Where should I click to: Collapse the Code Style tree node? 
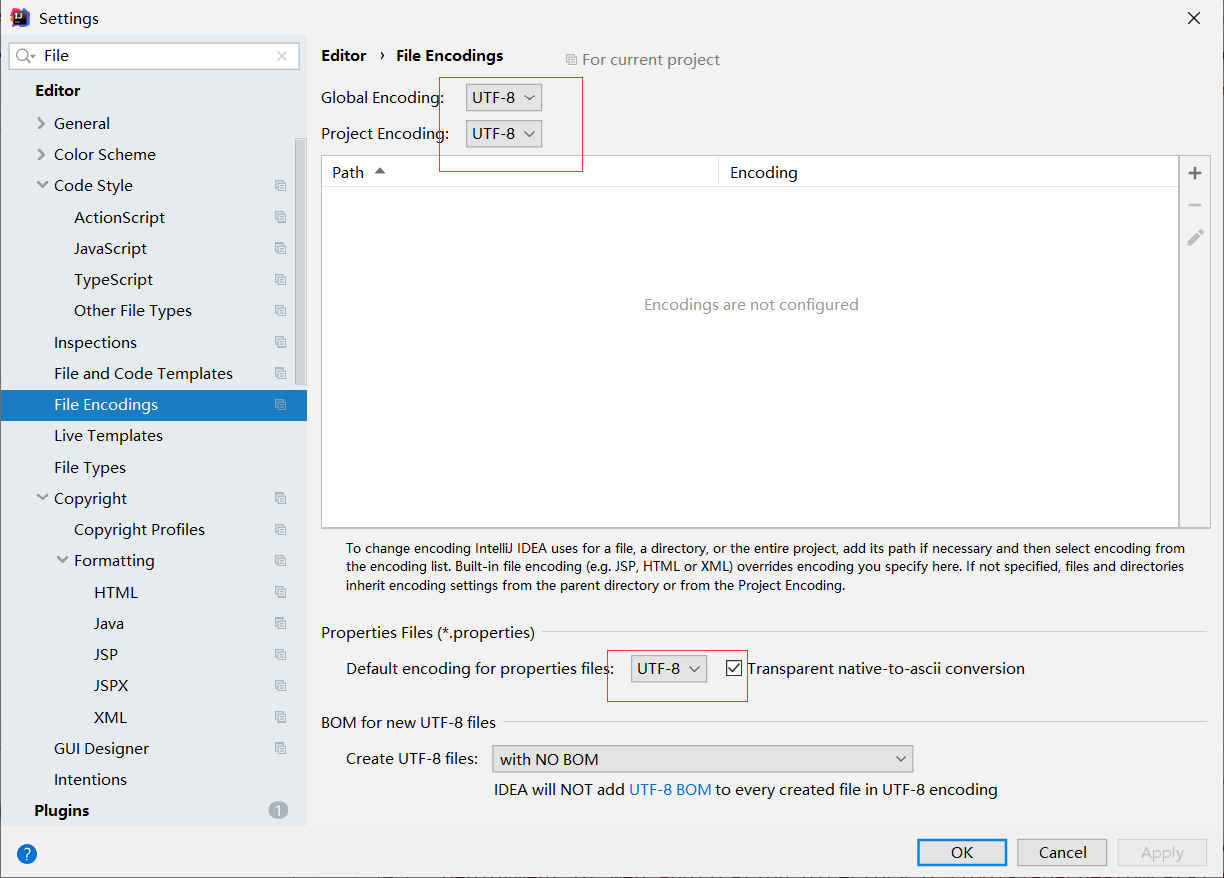(42, 185)
